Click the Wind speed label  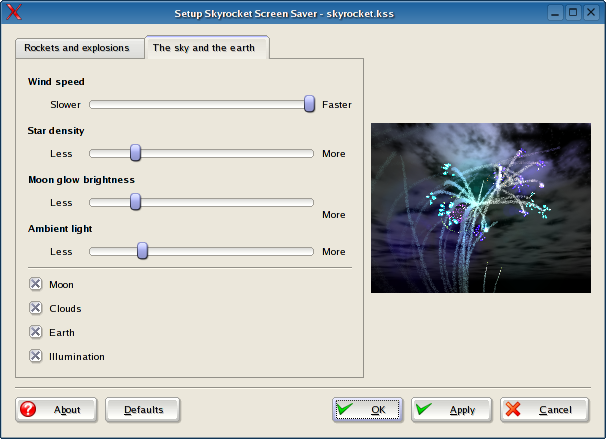pos(56,82)
